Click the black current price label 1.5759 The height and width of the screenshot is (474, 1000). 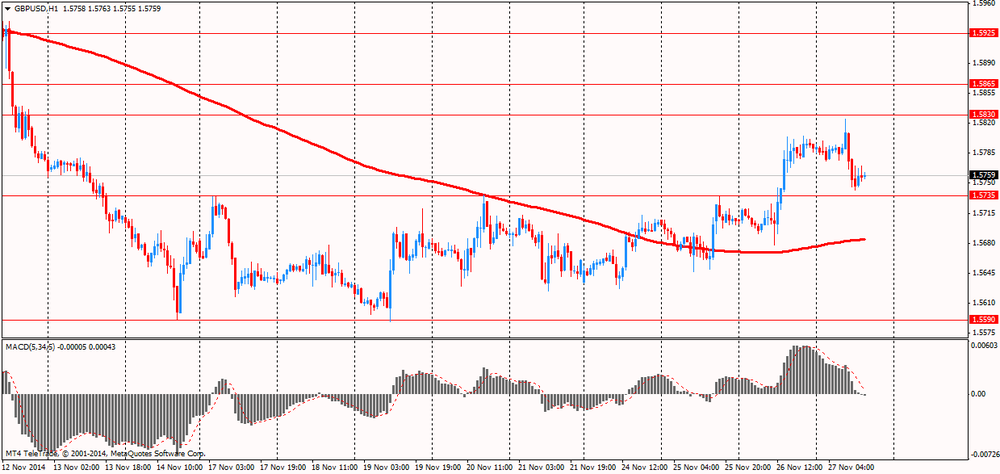pos(983,175)
